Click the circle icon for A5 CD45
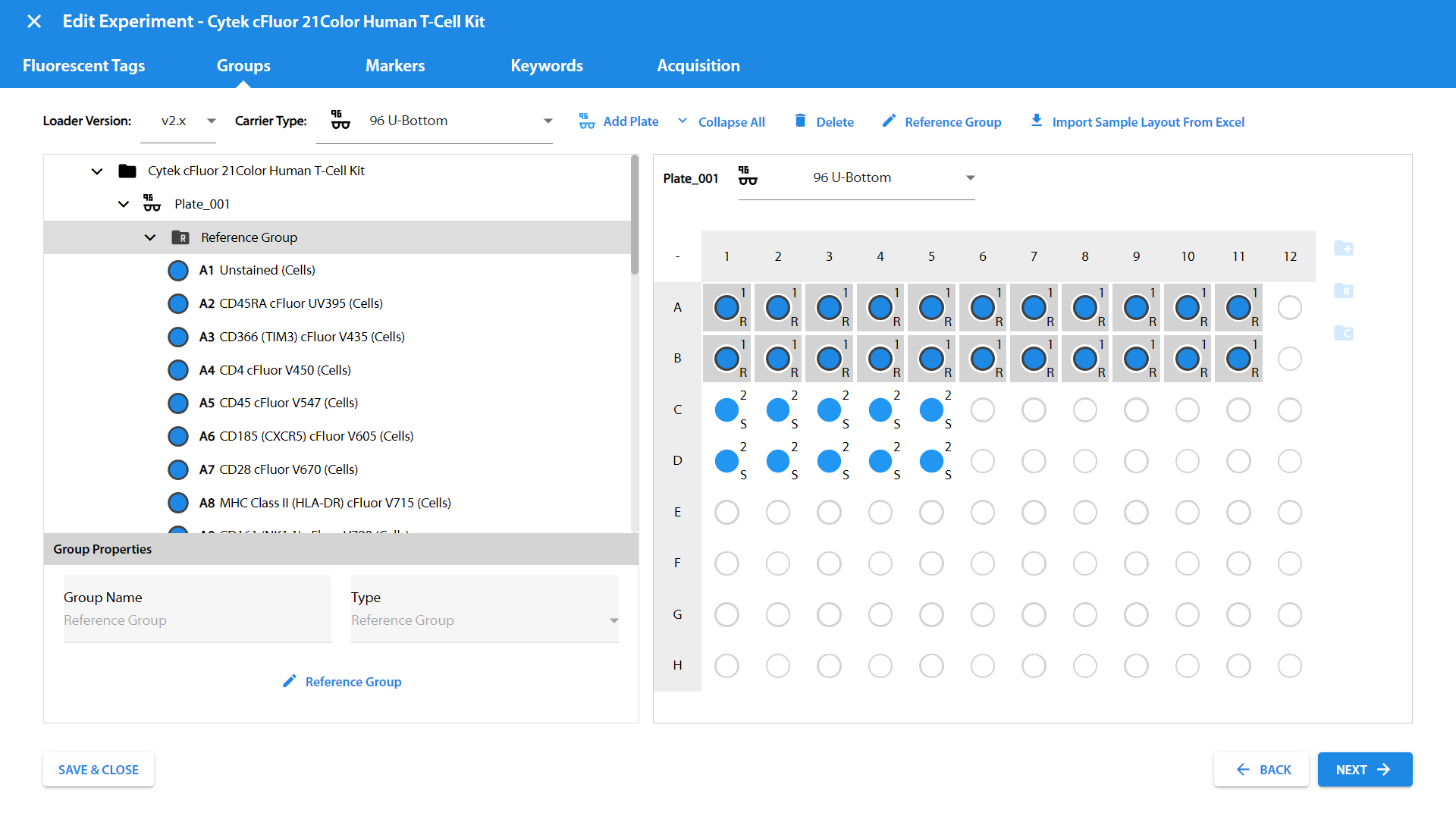Viewport: 1456px width, 816px height. click(x=178, y=403)
